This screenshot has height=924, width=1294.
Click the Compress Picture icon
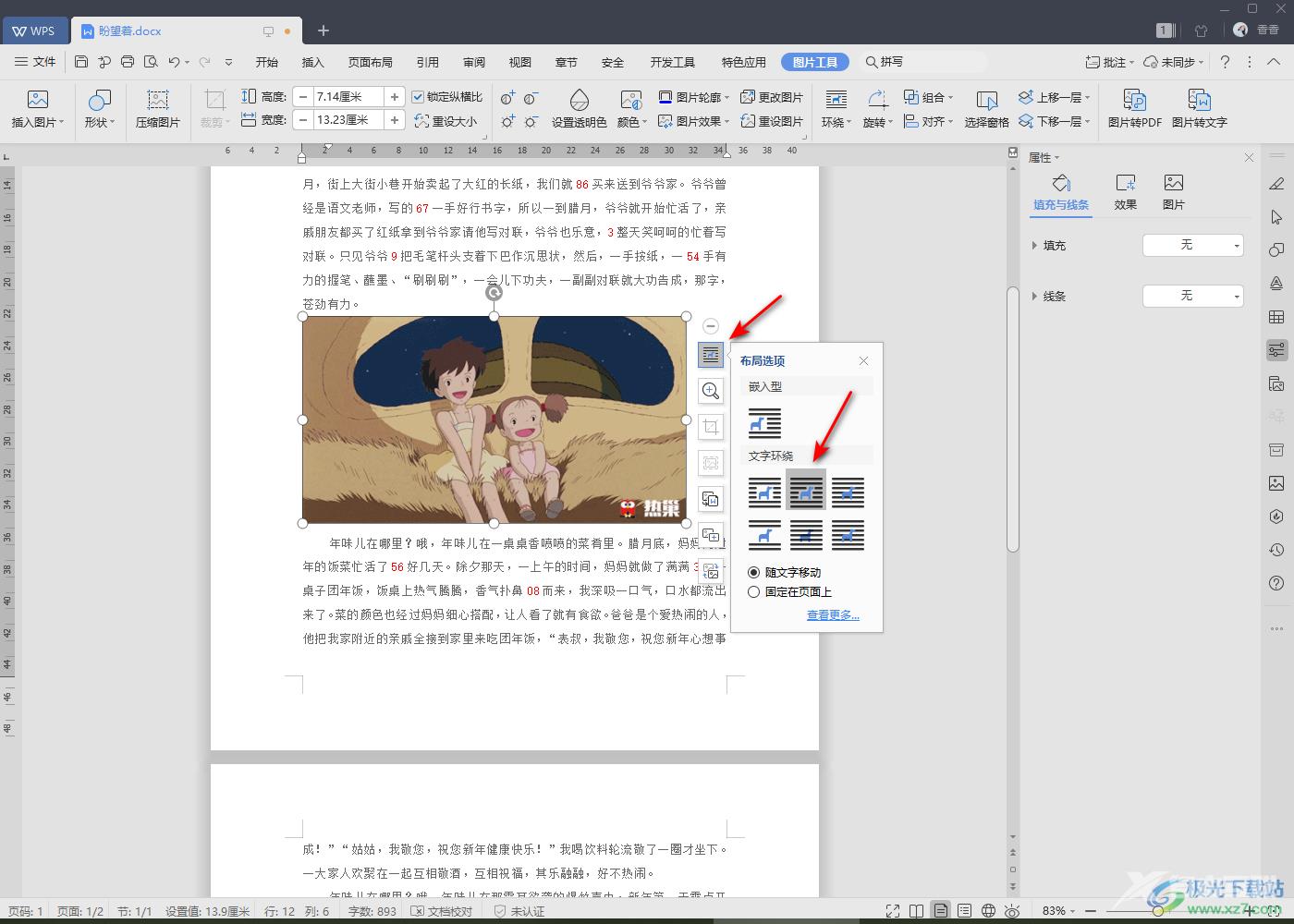(x=157, y=108)
